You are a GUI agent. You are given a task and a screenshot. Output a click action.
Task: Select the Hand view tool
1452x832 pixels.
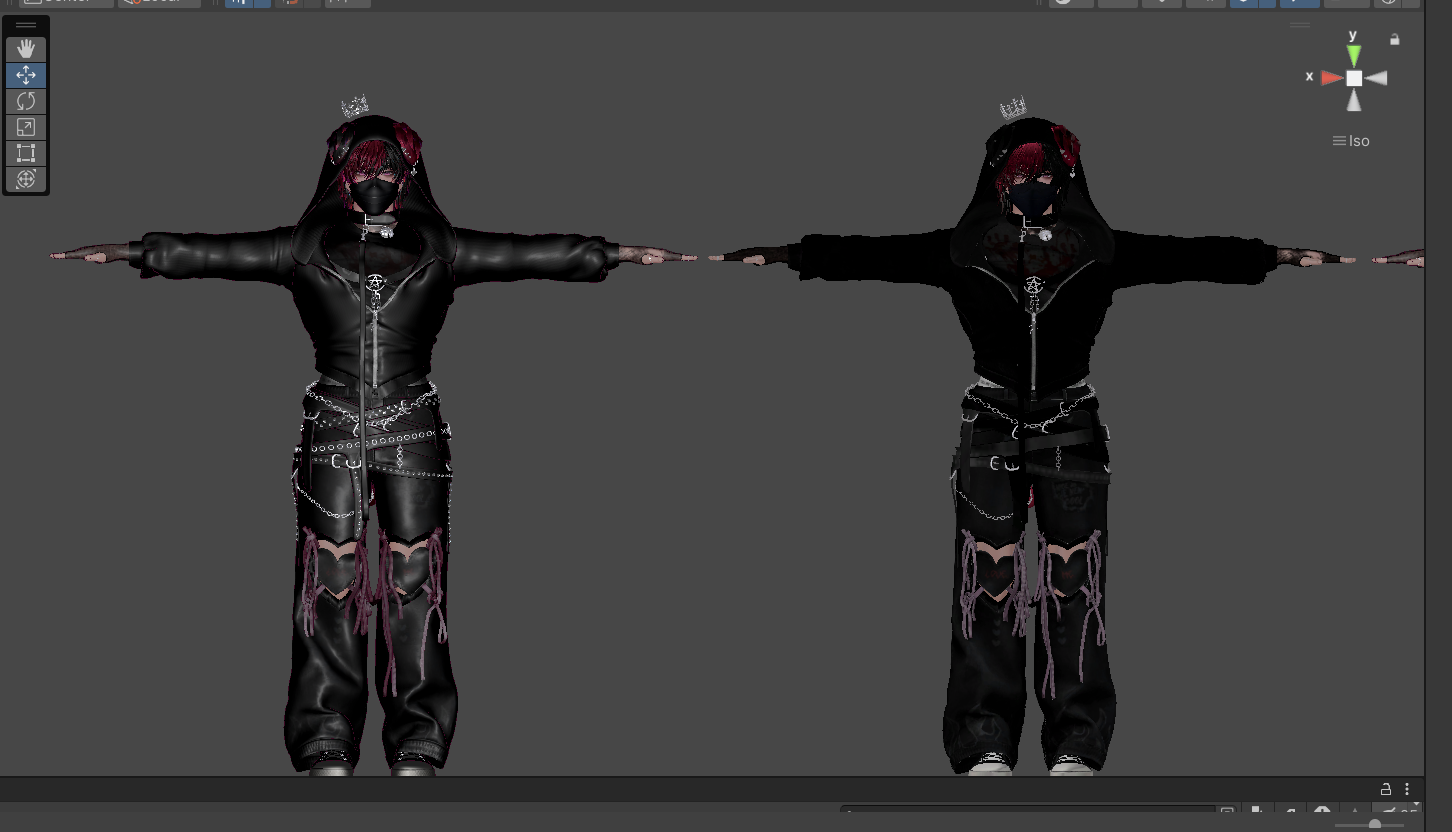26,49
